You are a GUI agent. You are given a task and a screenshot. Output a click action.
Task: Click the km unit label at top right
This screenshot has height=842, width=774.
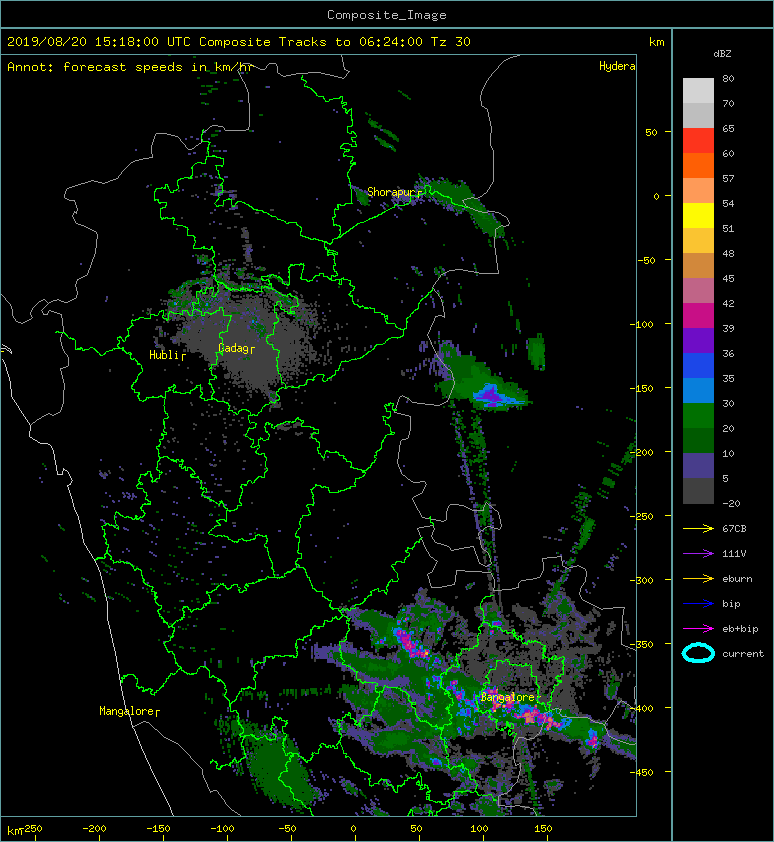pyautogui.click(x=656, y=42)
